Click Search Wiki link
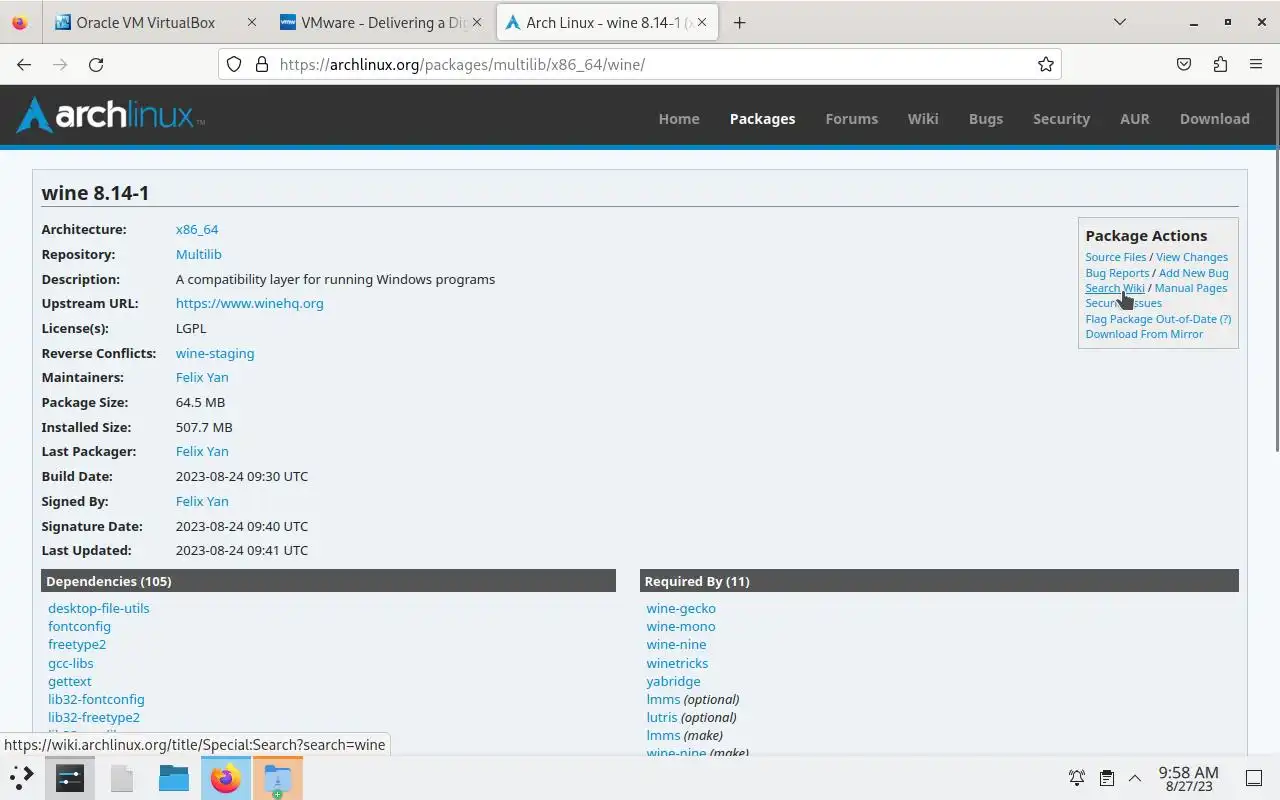The image size is (1280, 800). pyautogui.click(x=1115, y=288)
